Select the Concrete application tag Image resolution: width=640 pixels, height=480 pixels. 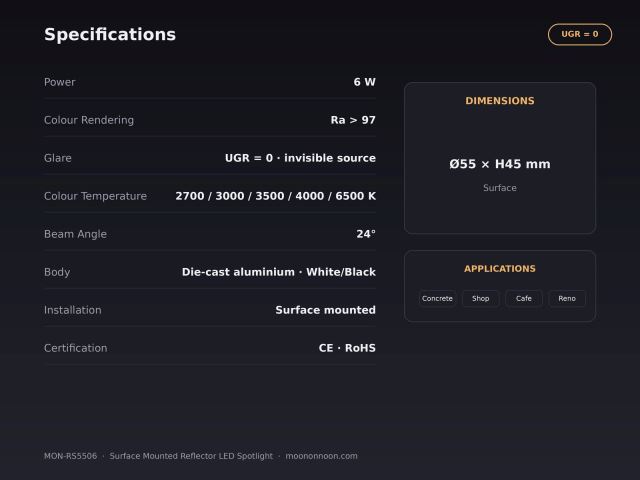(437, 298)
